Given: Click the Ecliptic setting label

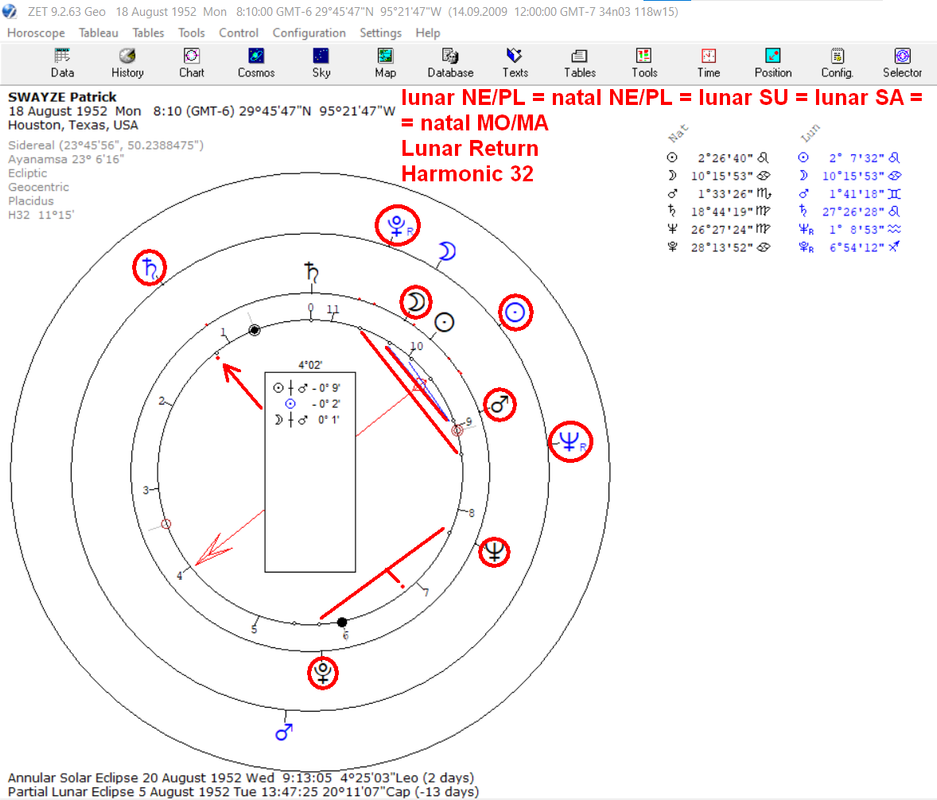Looking at the screenshot, I should (27, 173).
